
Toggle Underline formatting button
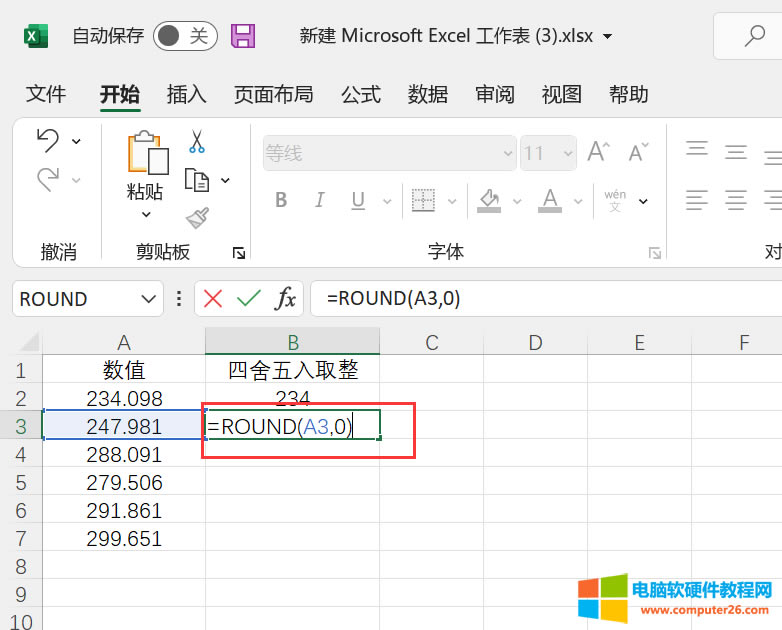[359, 200]
